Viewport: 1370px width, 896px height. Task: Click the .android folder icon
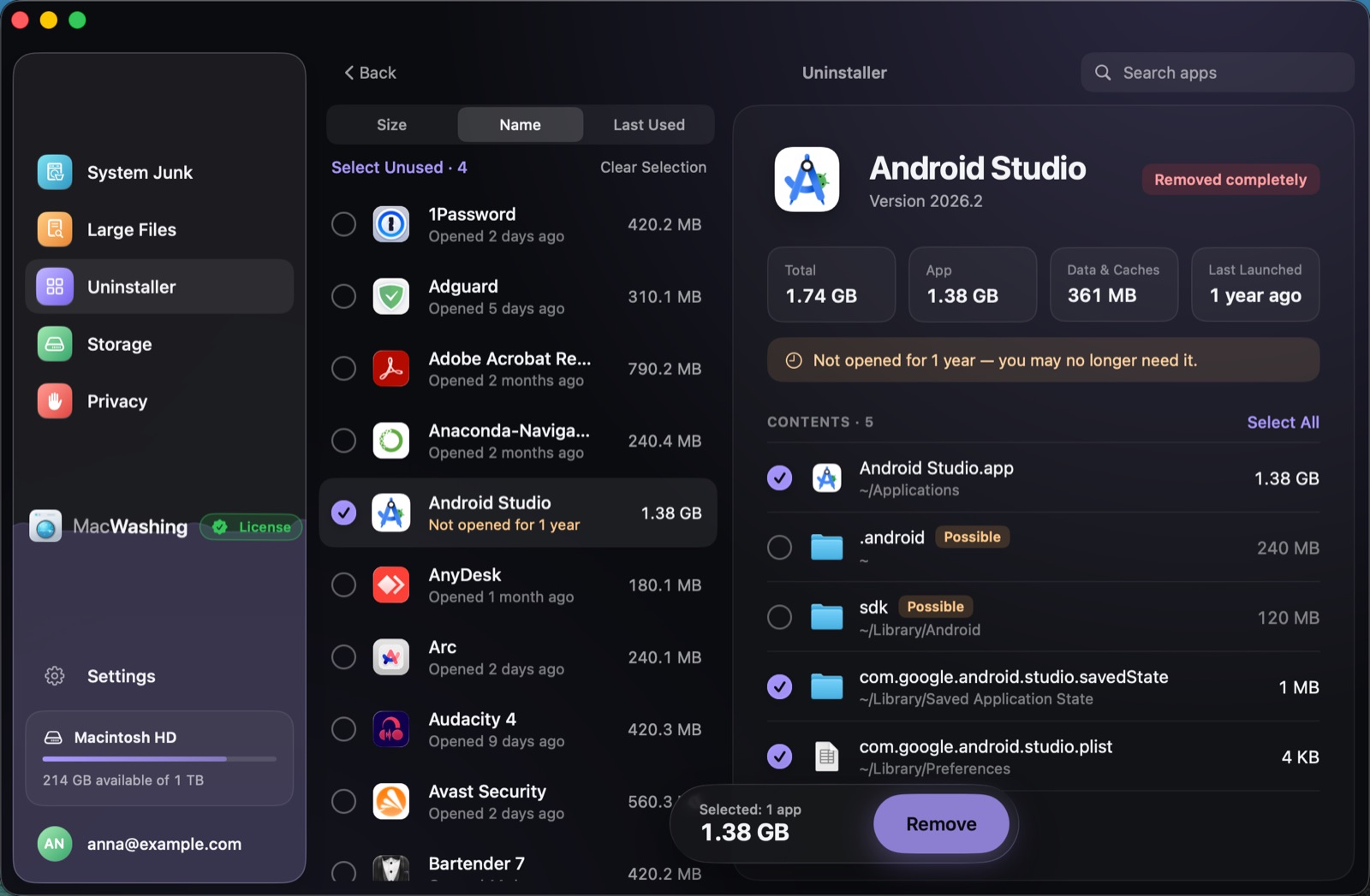[x=826, y=547]
